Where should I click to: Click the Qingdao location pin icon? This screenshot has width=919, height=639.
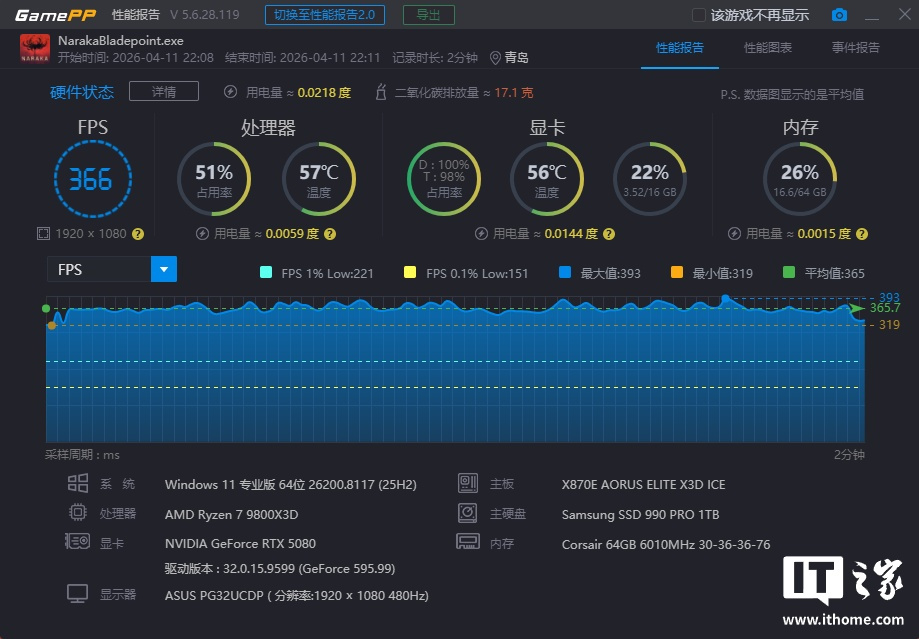tap(495, 58)
